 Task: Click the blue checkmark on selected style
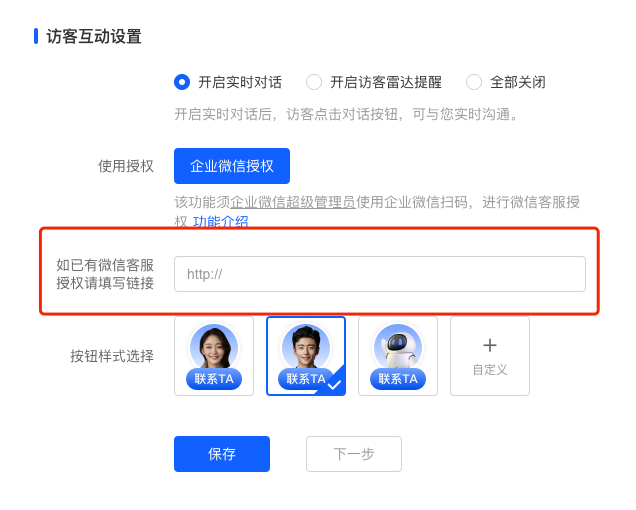coord(334,384)
